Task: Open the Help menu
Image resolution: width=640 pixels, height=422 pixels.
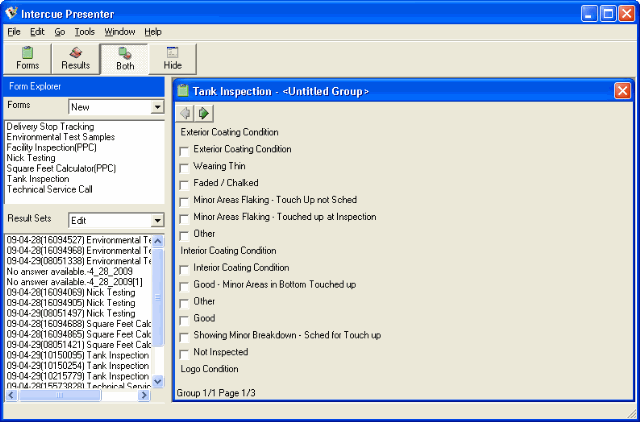Action: (x=153, y=32)
